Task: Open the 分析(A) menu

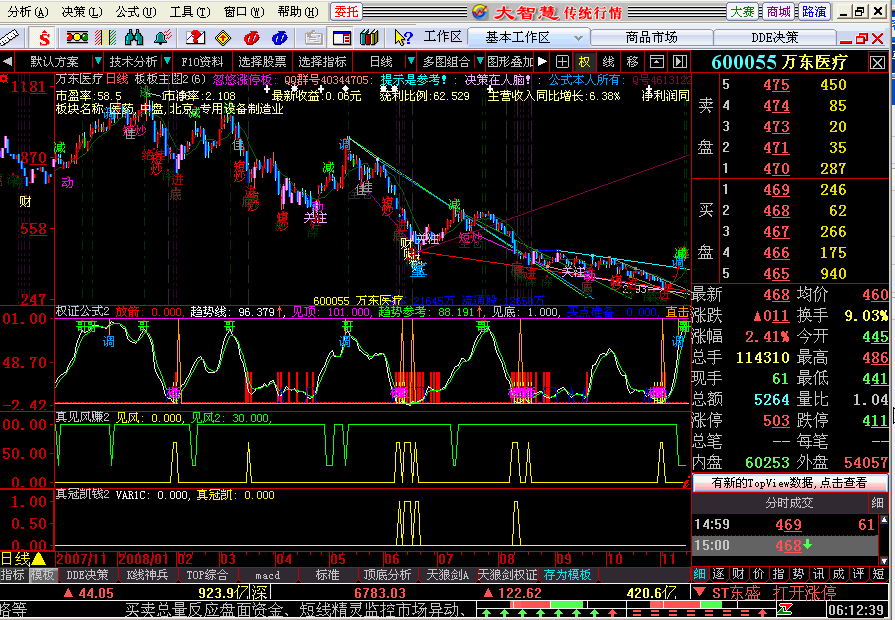Action: (28, 11)
